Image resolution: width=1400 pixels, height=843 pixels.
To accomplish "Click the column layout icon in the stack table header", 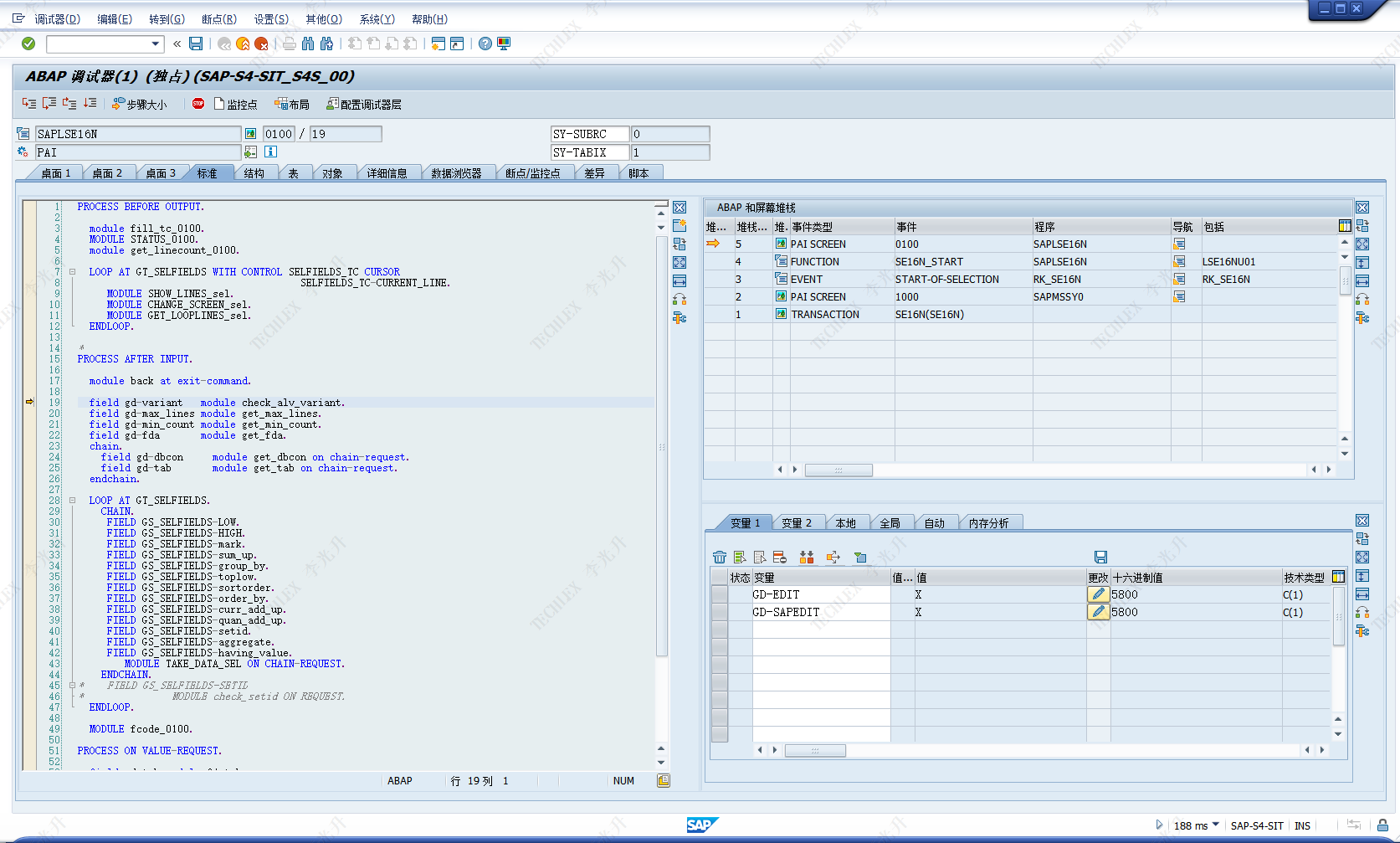I will coord(1344,226).
